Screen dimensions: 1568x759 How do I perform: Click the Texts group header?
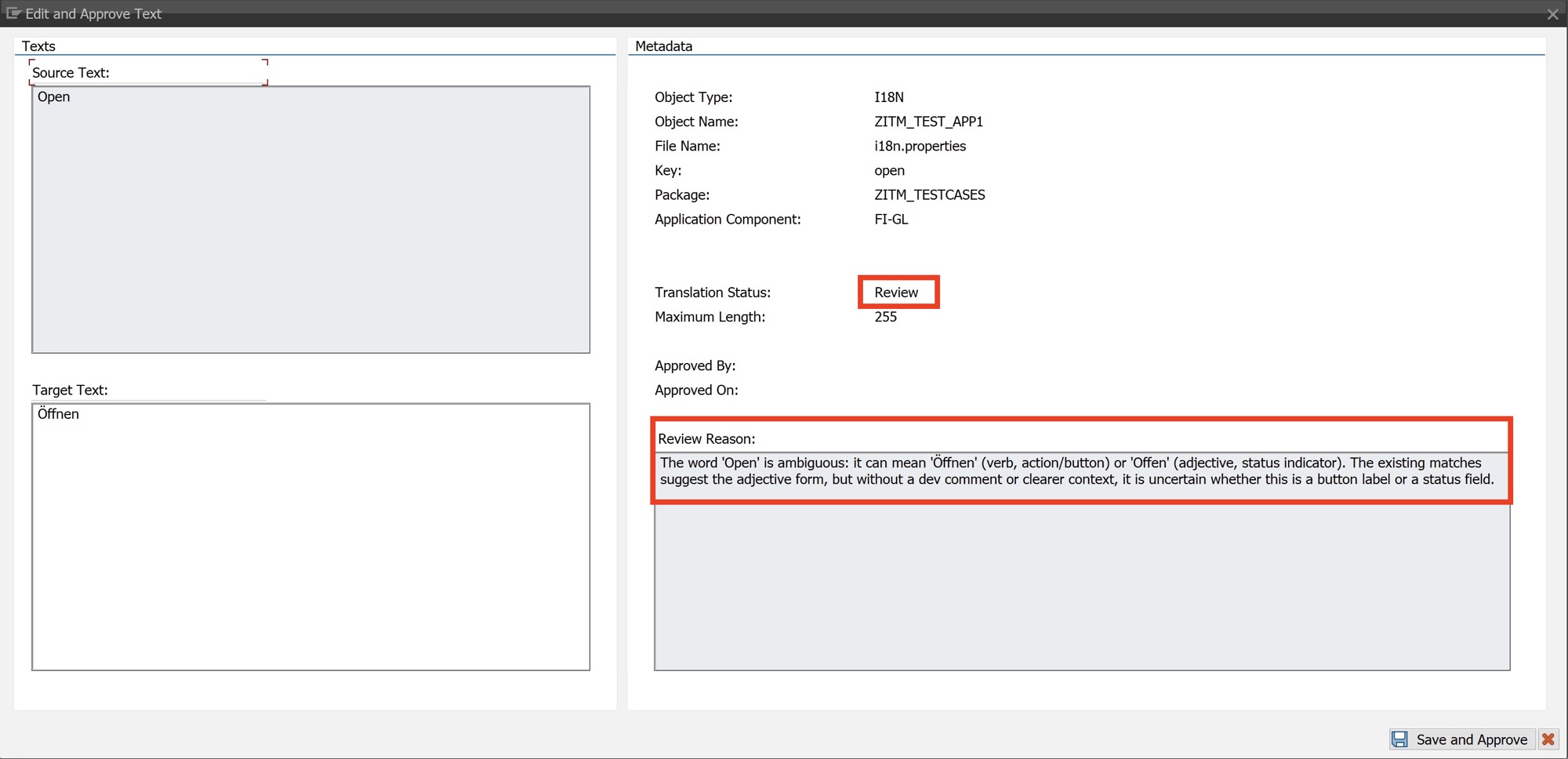(38, 46)
